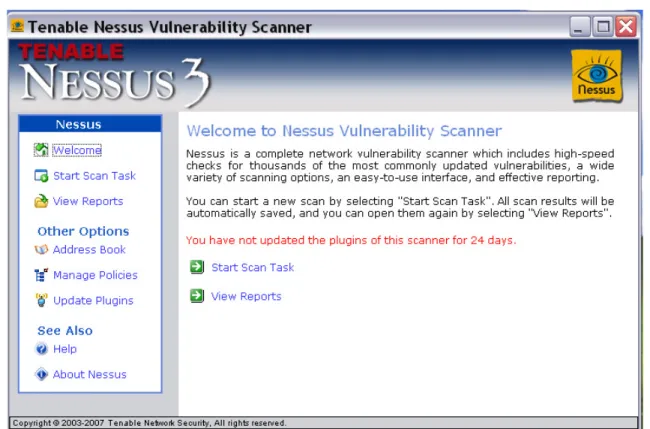
Task: Click Start Scan Task link in main pane
Action: (x=253, y=267)
